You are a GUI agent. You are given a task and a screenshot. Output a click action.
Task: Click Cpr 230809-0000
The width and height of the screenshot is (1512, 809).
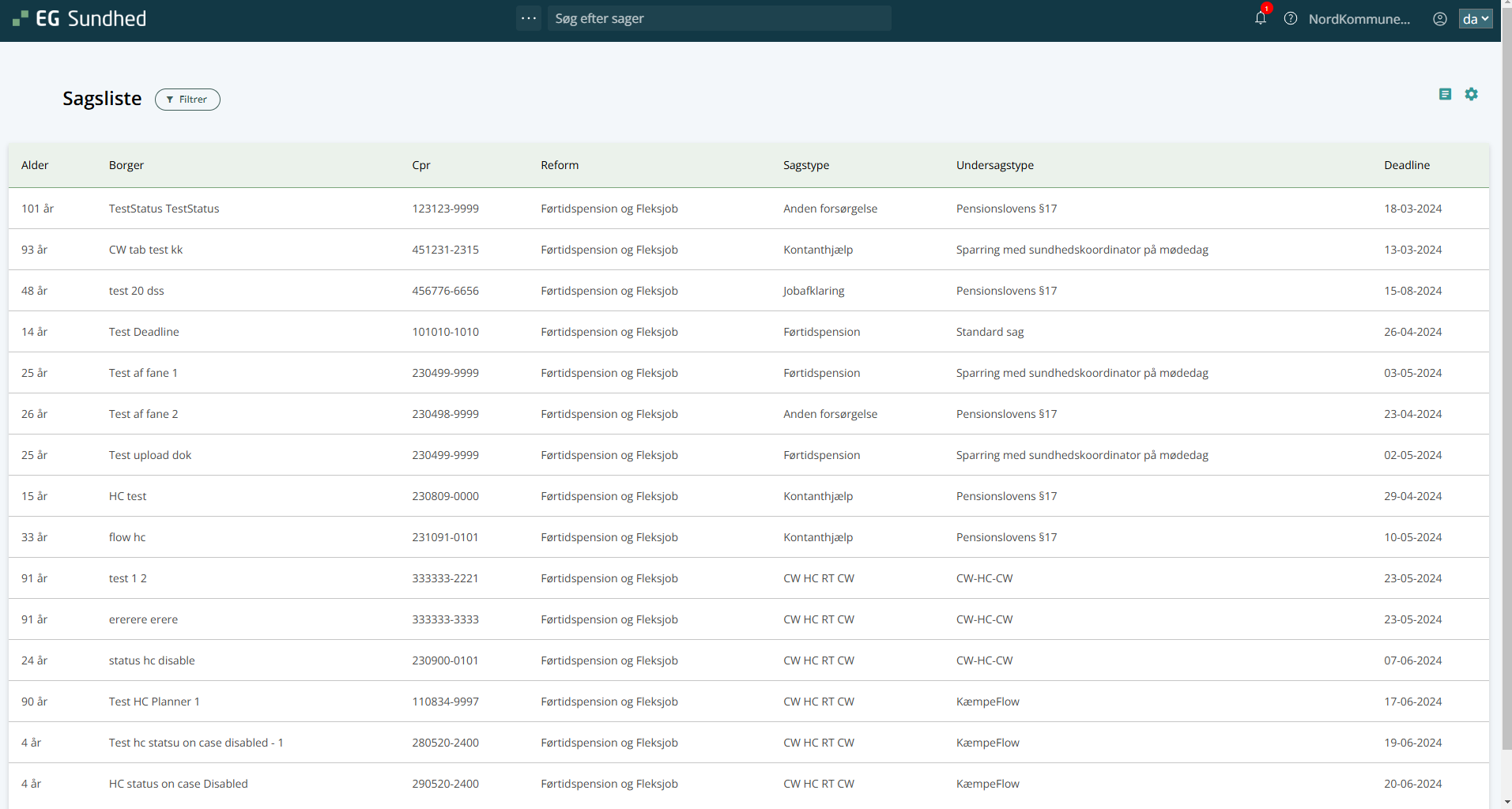446,496
